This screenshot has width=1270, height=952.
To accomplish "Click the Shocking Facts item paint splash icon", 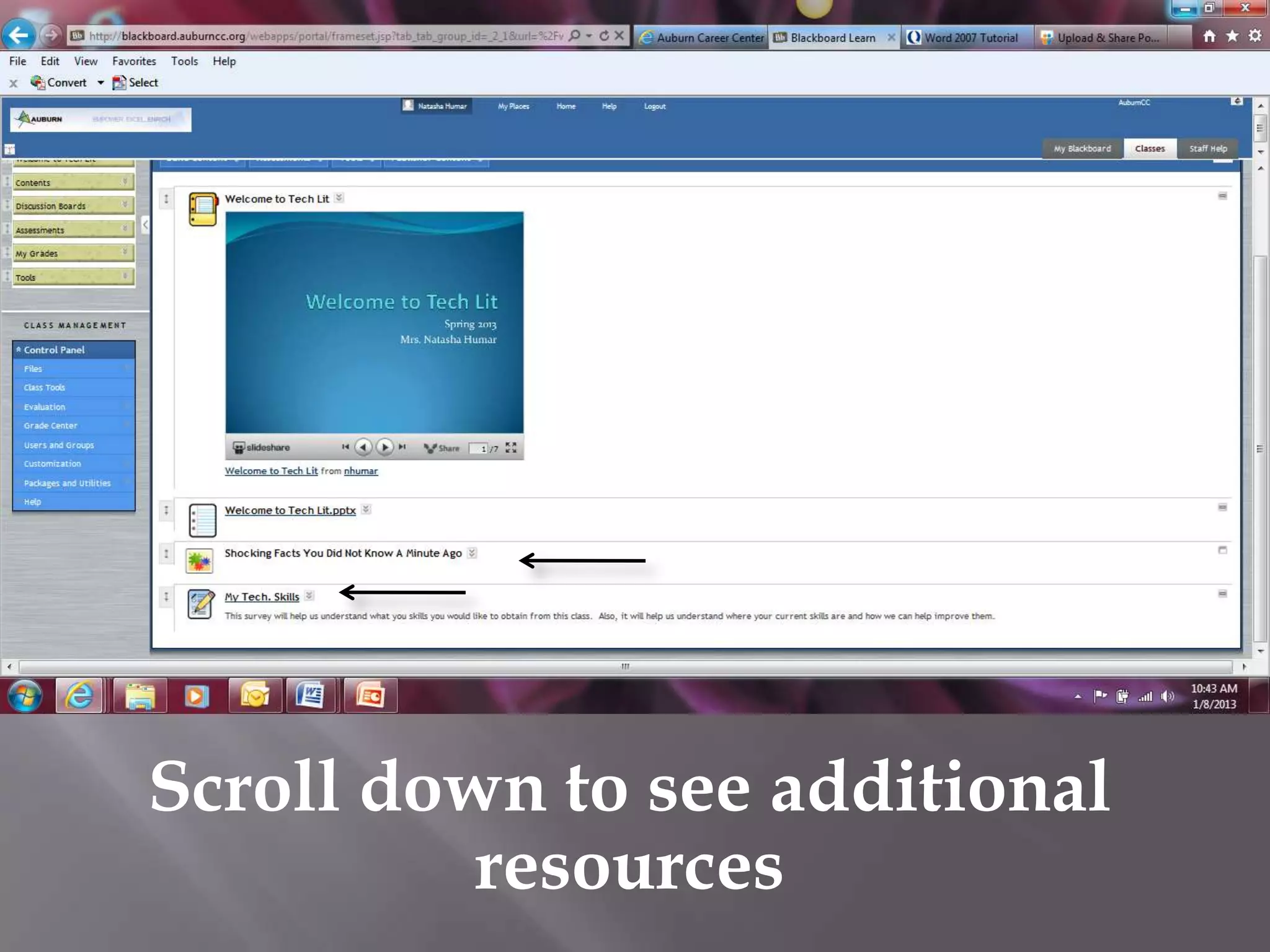I will click(200, 562).
